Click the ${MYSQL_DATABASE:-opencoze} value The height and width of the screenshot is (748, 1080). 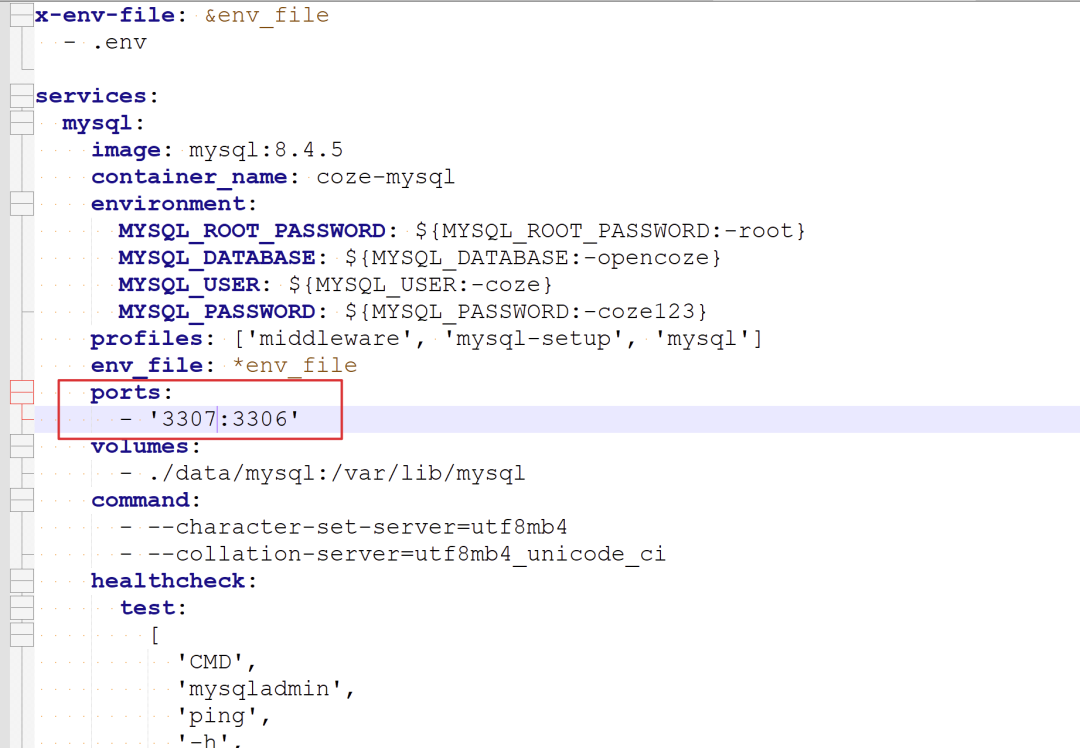tap(532, 258)
